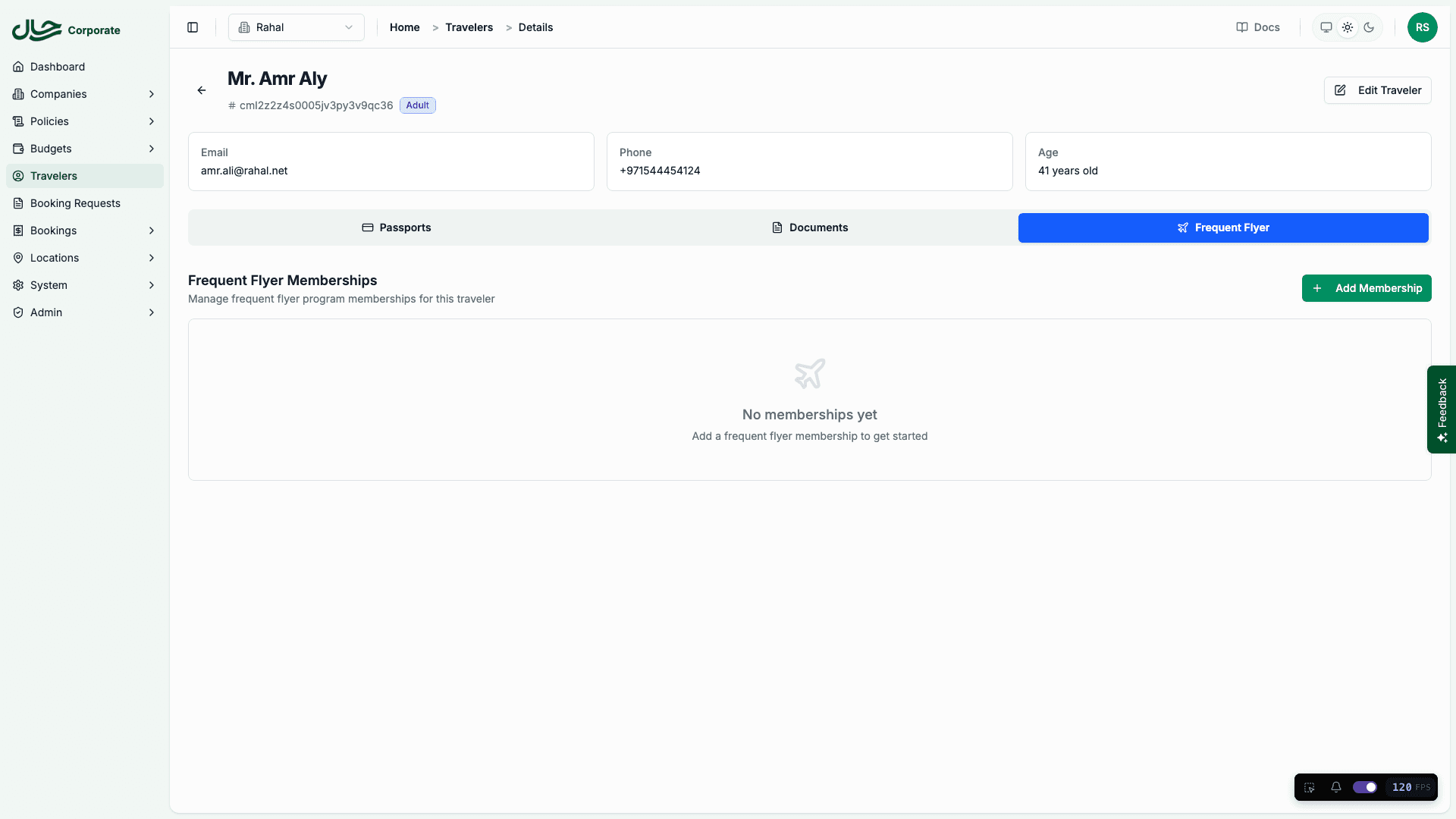Open Booking Requests in sidebar
Screen dimensions: 1456x819
coord(75,203)
